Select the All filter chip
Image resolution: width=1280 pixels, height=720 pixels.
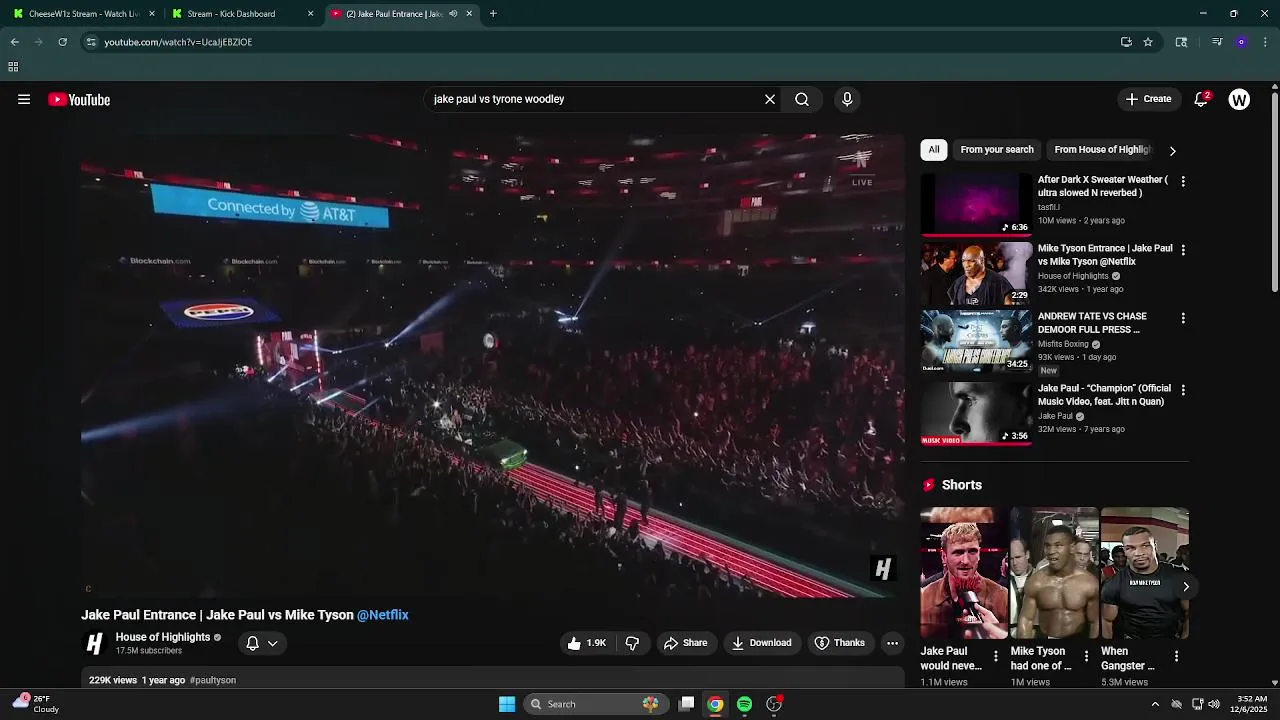[x=933, y=150]
